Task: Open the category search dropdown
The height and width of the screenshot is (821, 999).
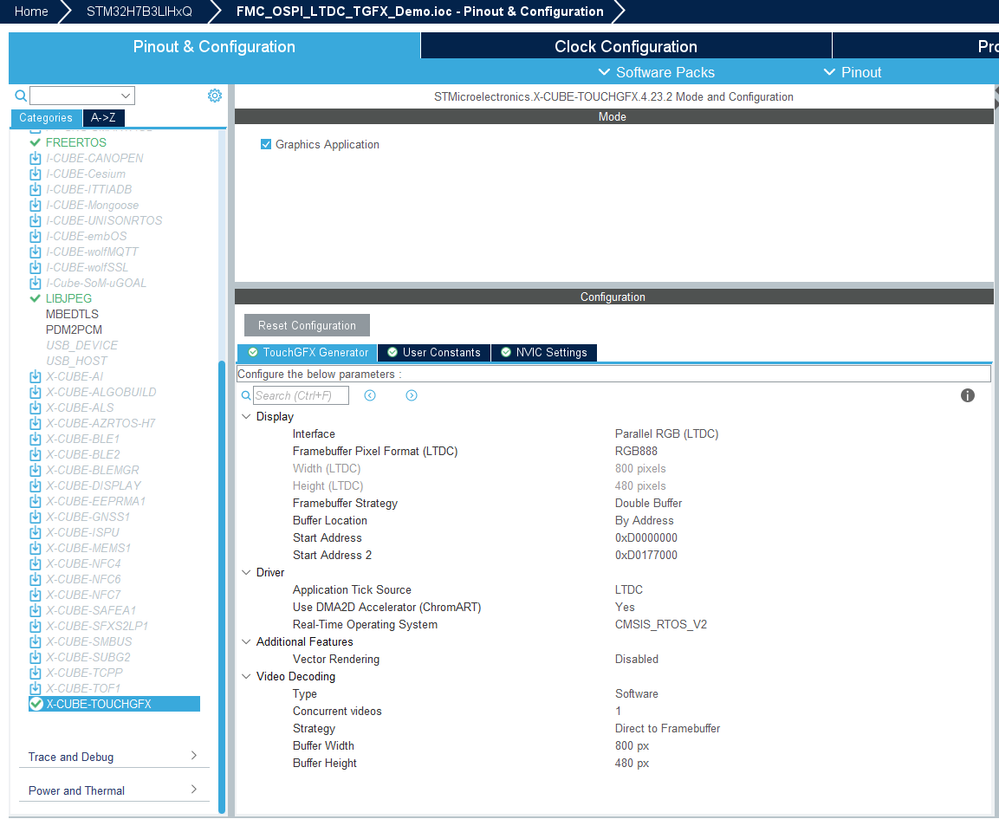Action: tap(126, 96)
